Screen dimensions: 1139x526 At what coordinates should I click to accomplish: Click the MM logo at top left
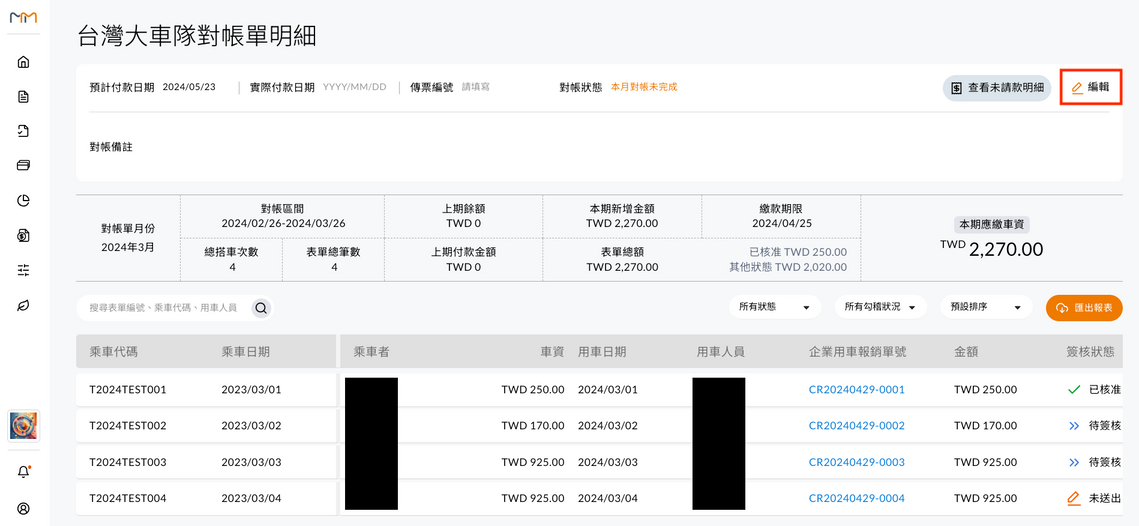click(23, 18)
